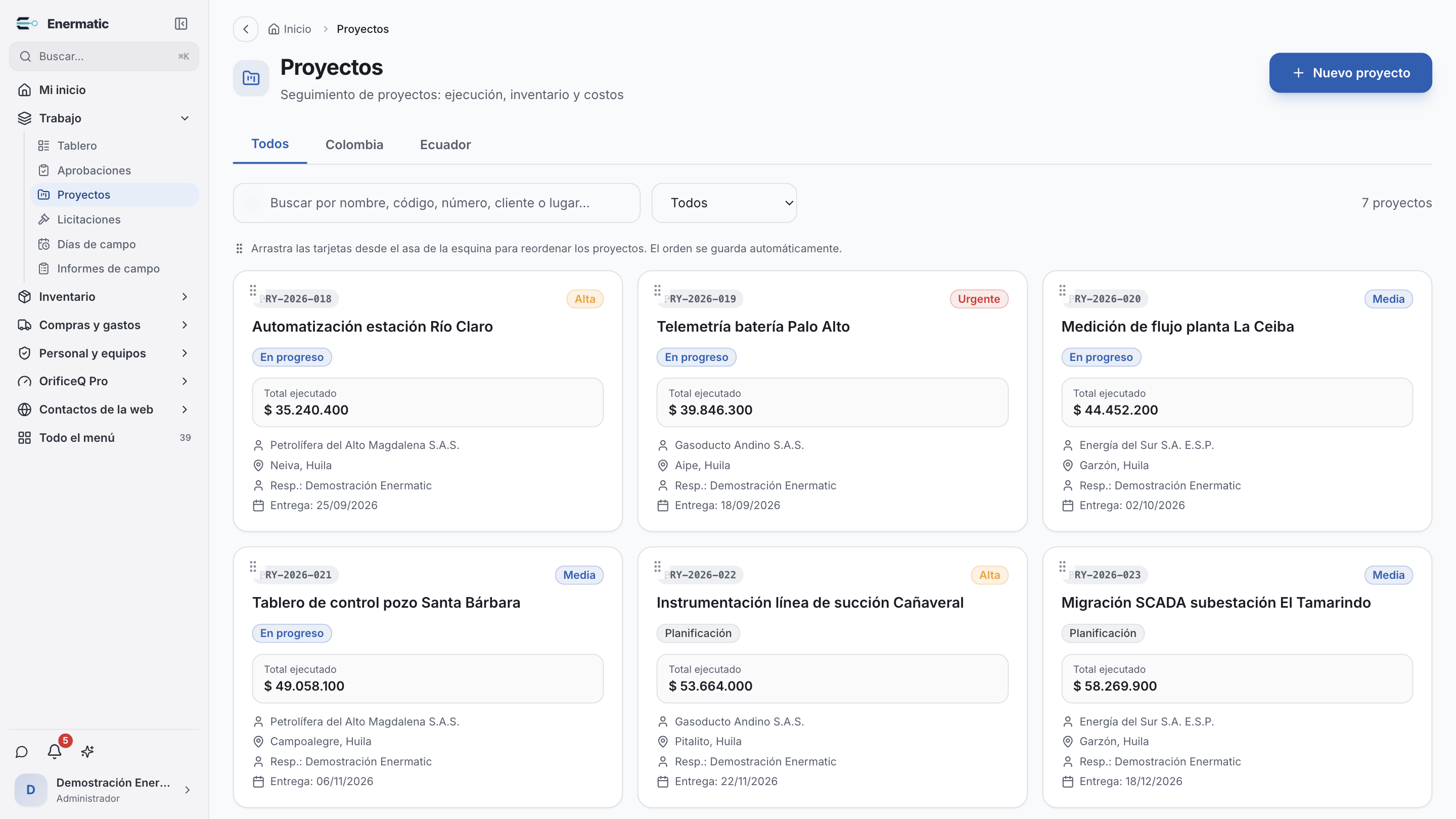Click the back arrow button in breadcrumb
The height and width of the screenshot is (819, 1456).
tap(246, 29)
